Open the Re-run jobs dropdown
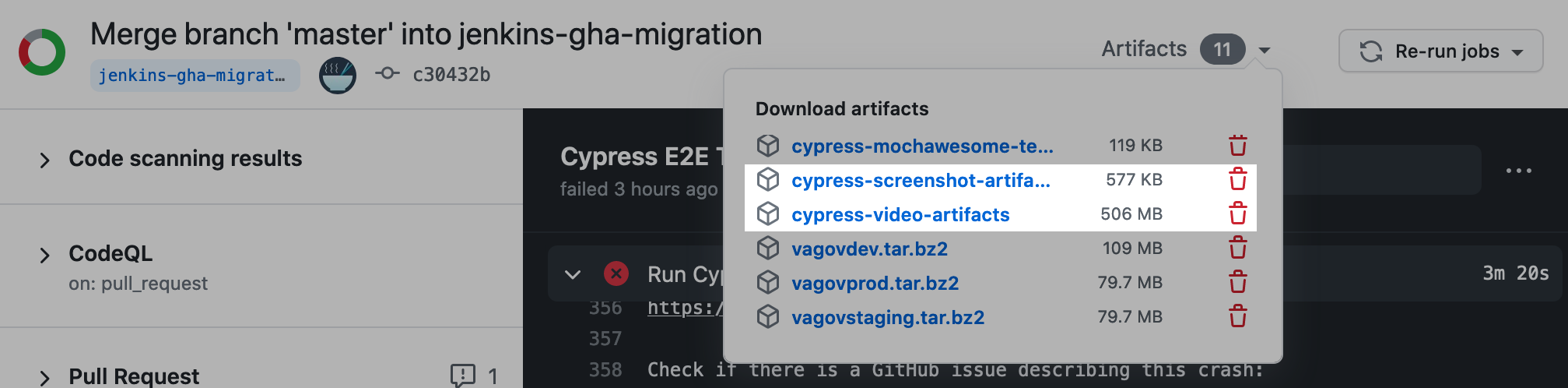This screenshot has width=1568, height=388. point(1440,51)
